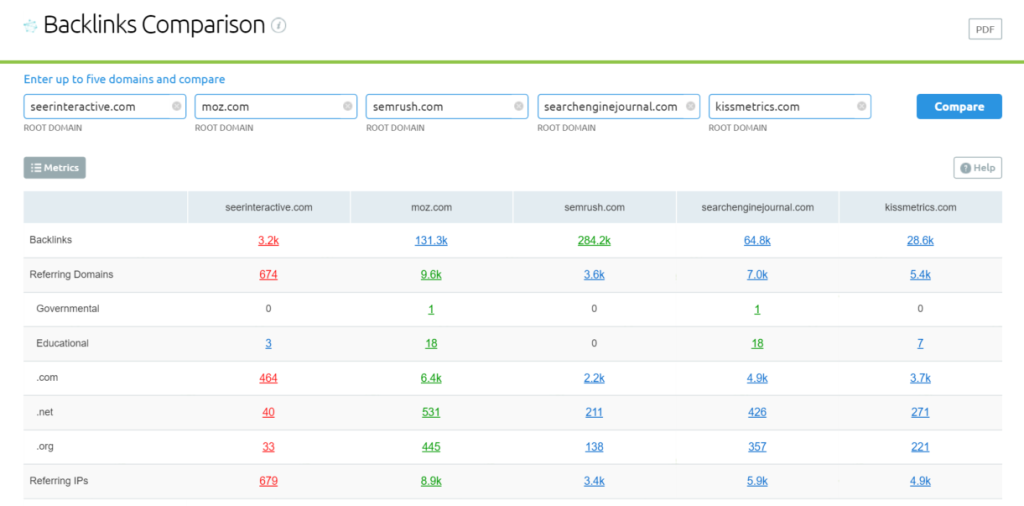Click the snowflake icon next to page title

(x=30, y=26)
